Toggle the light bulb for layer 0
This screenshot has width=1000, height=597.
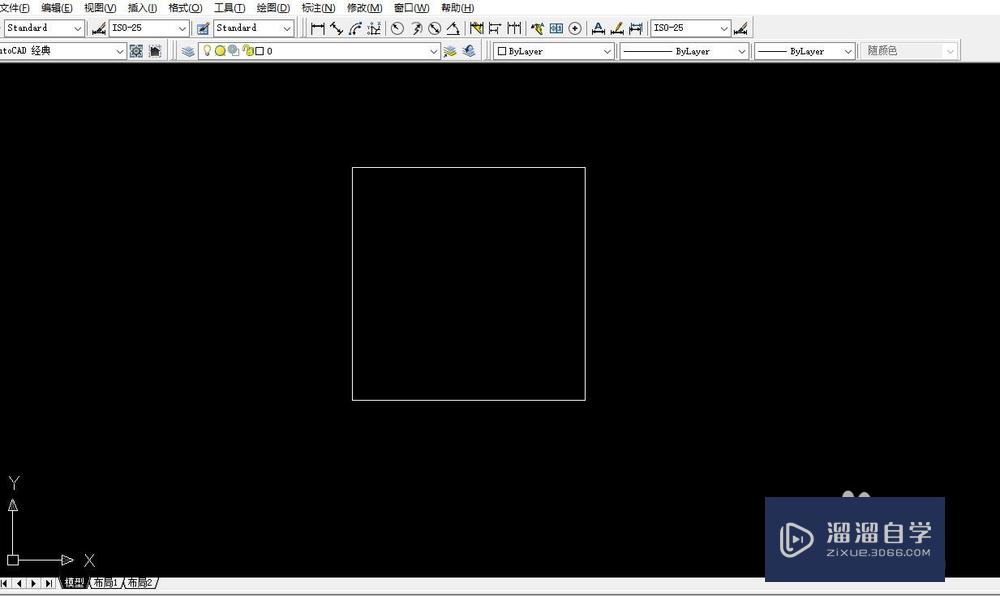[x=207, y=51]
